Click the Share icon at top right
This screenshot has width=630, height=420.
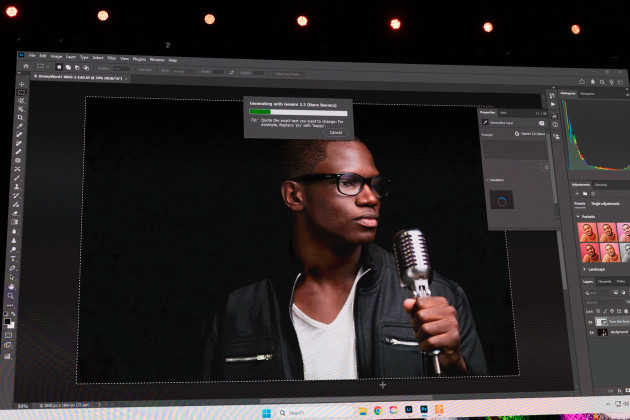click(x=582, y=81)
